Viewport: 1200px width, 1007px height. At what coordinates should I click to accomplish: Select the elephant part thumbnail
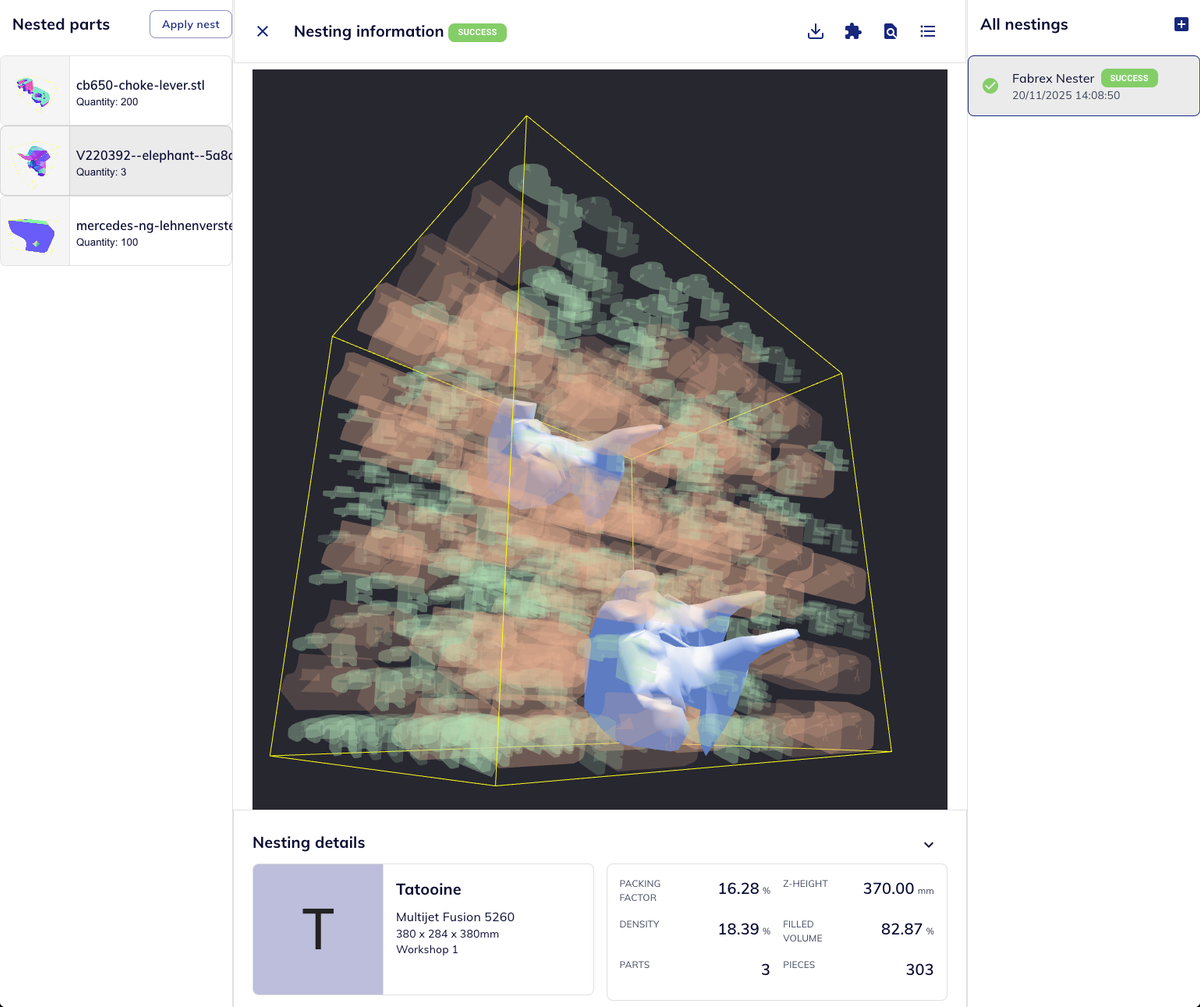(35, 161)
